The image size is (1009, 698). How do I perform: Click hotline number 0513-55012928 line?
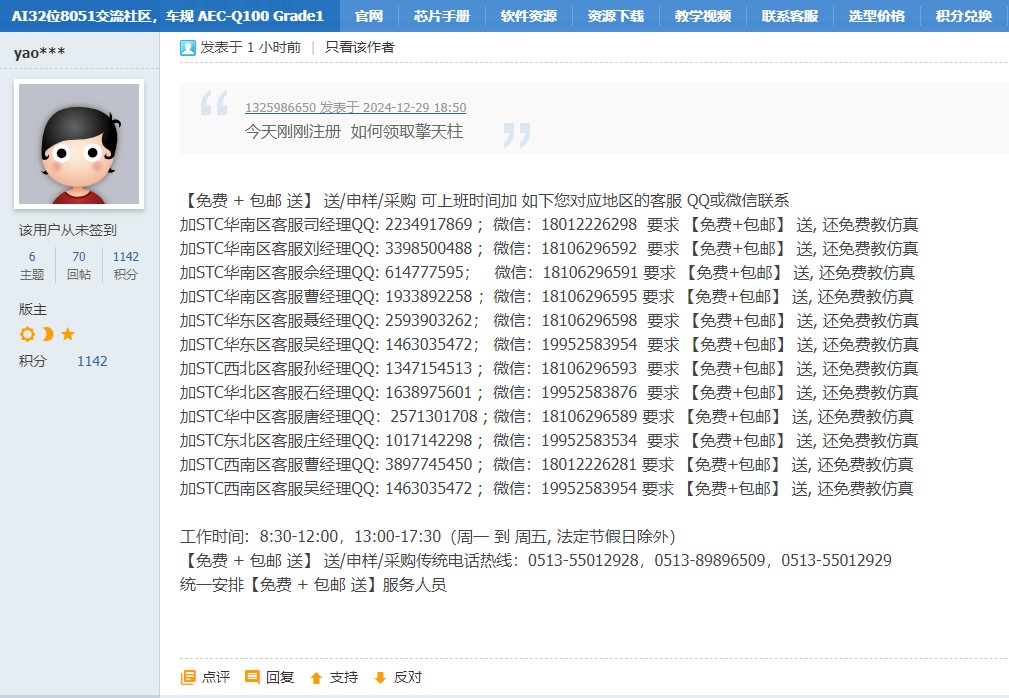pyautogui.click(x=536, y=560)
